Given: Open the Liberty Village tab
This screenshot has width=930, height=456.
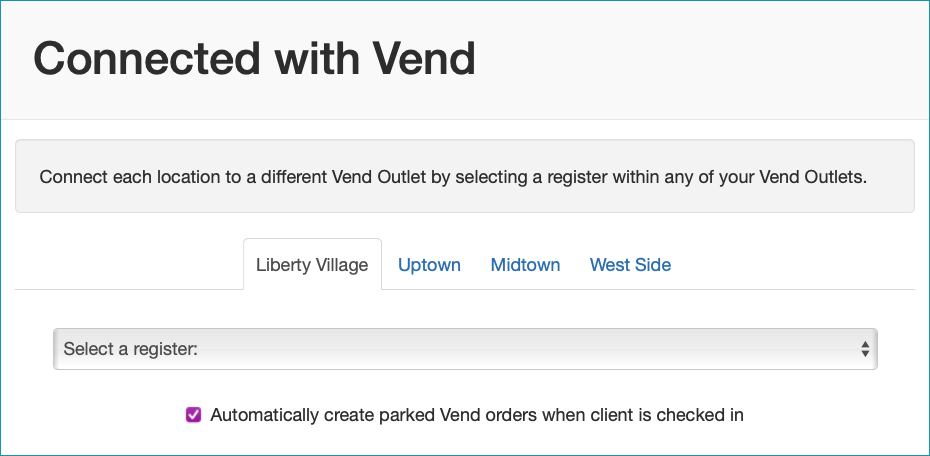Looking at the screenshot, I should tap(312, 265).
